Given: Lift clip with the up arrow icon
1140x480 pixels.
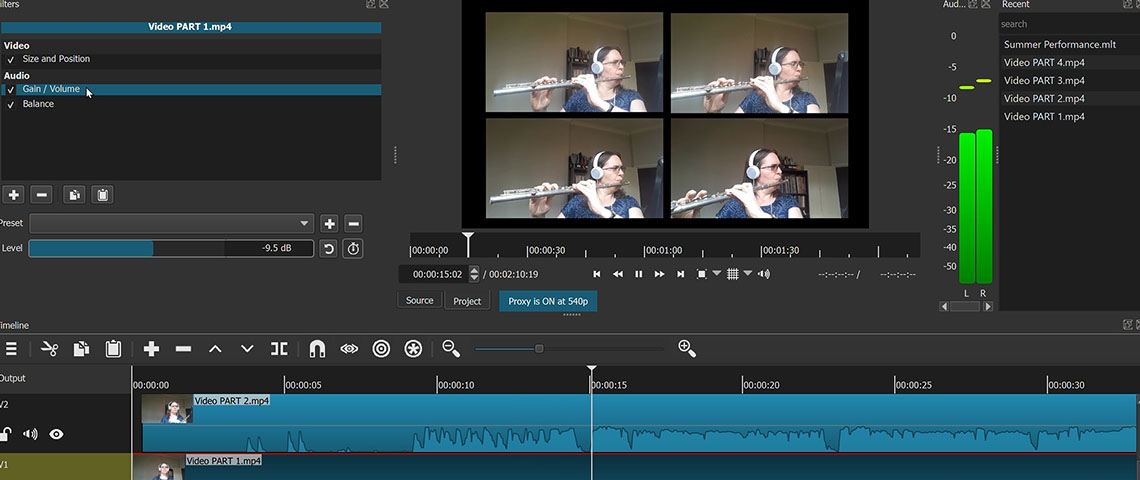Looking at the screenshot, I should [x=215, y=349].
